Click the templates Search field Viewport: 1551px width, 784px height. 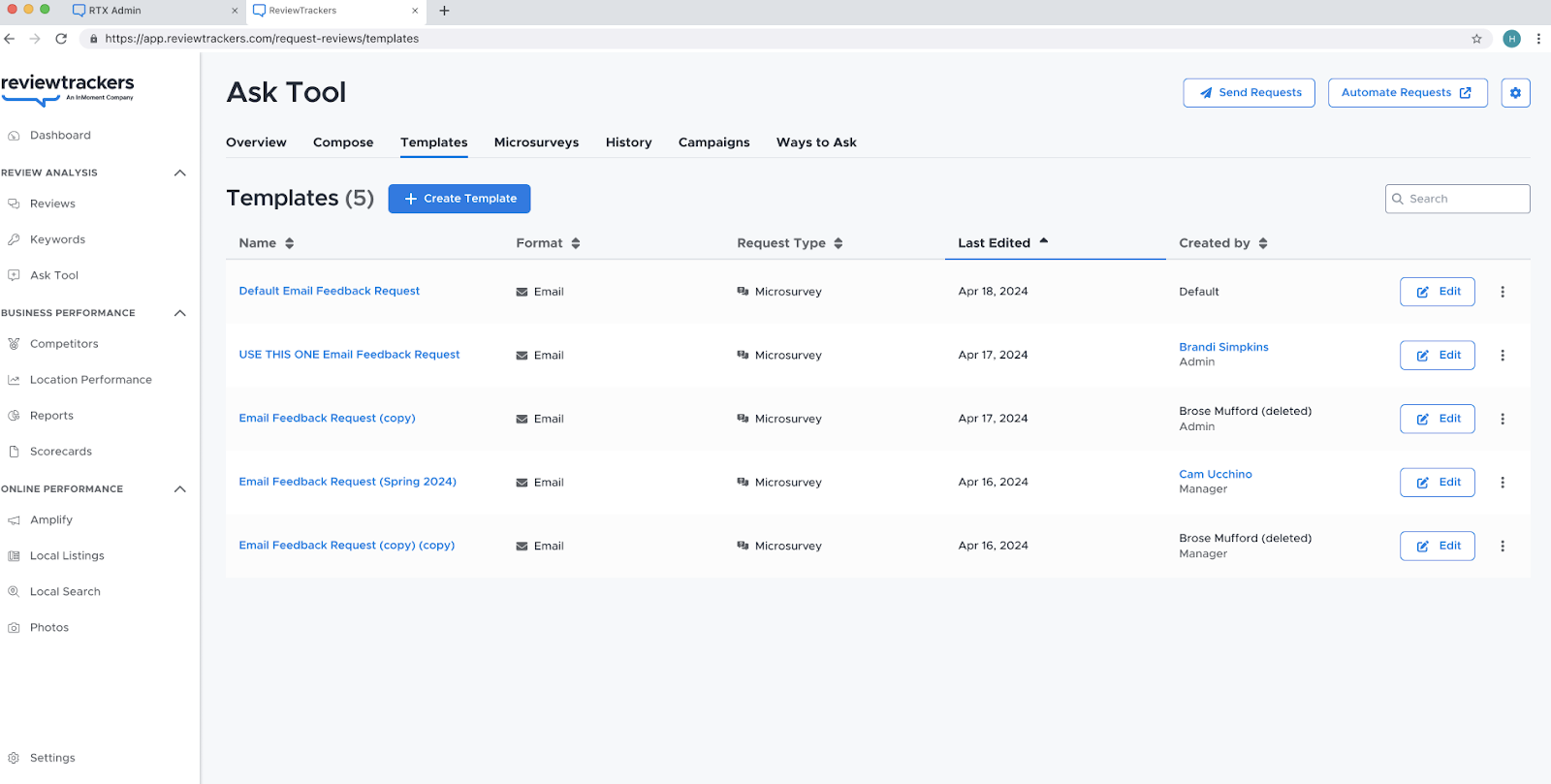(x=1457, y=199)
